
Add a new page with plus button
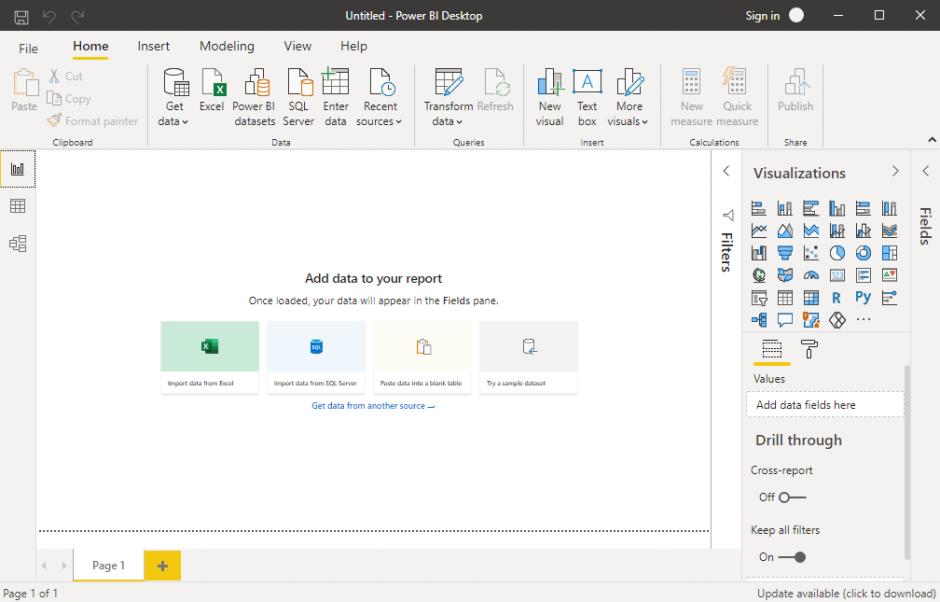(x=162, y=565)
